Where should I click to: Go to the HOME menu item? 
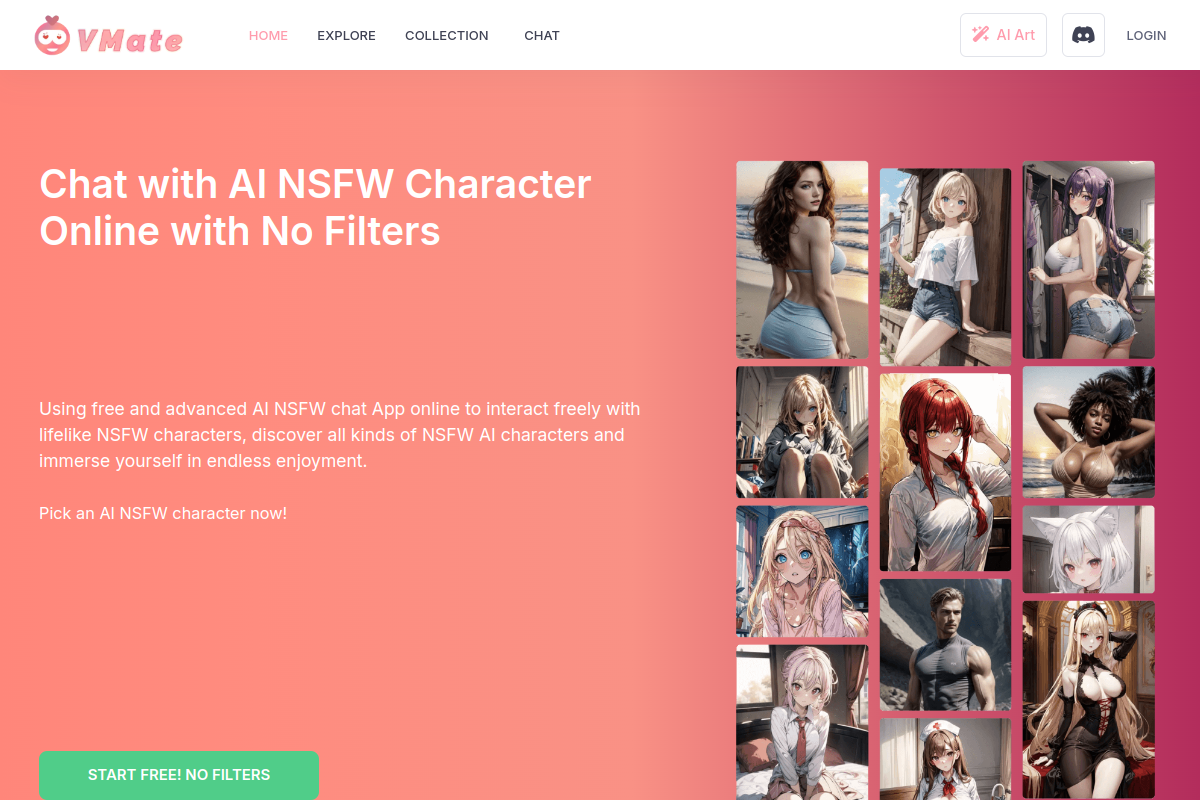coord(268,35)
